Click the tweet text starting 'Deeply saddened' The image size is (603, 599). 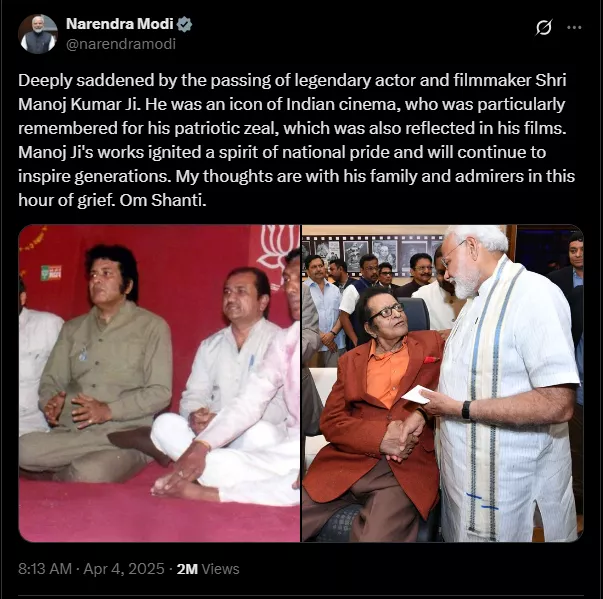(297, 140)
